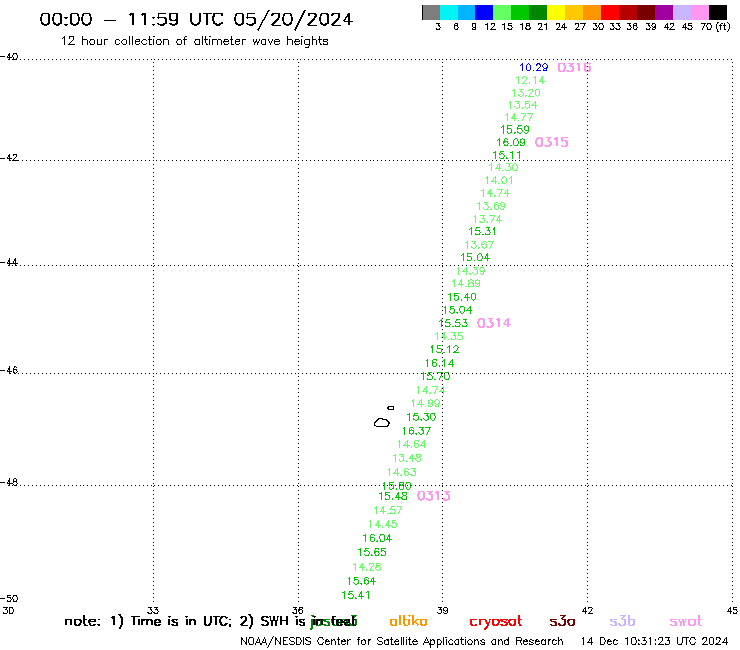Click the purple swatch in the legend
The width and height of the screenshot is (740, 650).
coord(664,12)
